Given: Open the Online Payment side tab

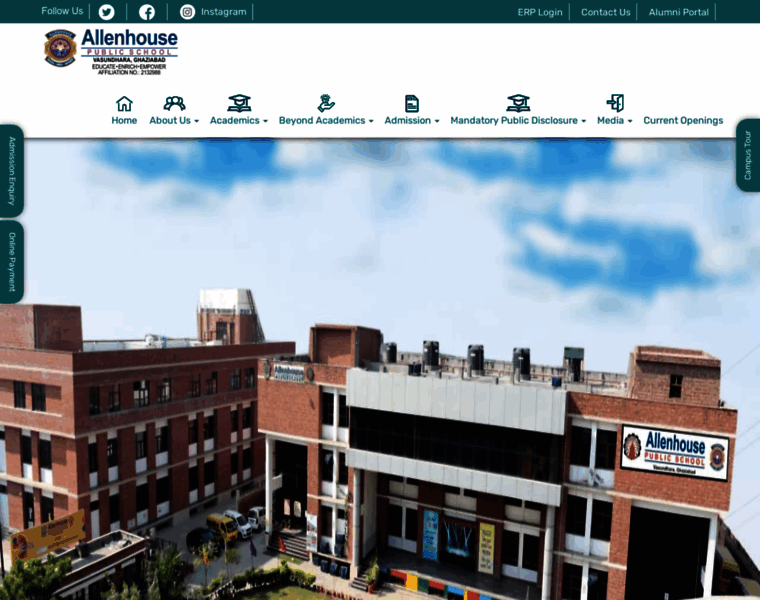Looking at the screenshot, I should (x=12, y=262).
